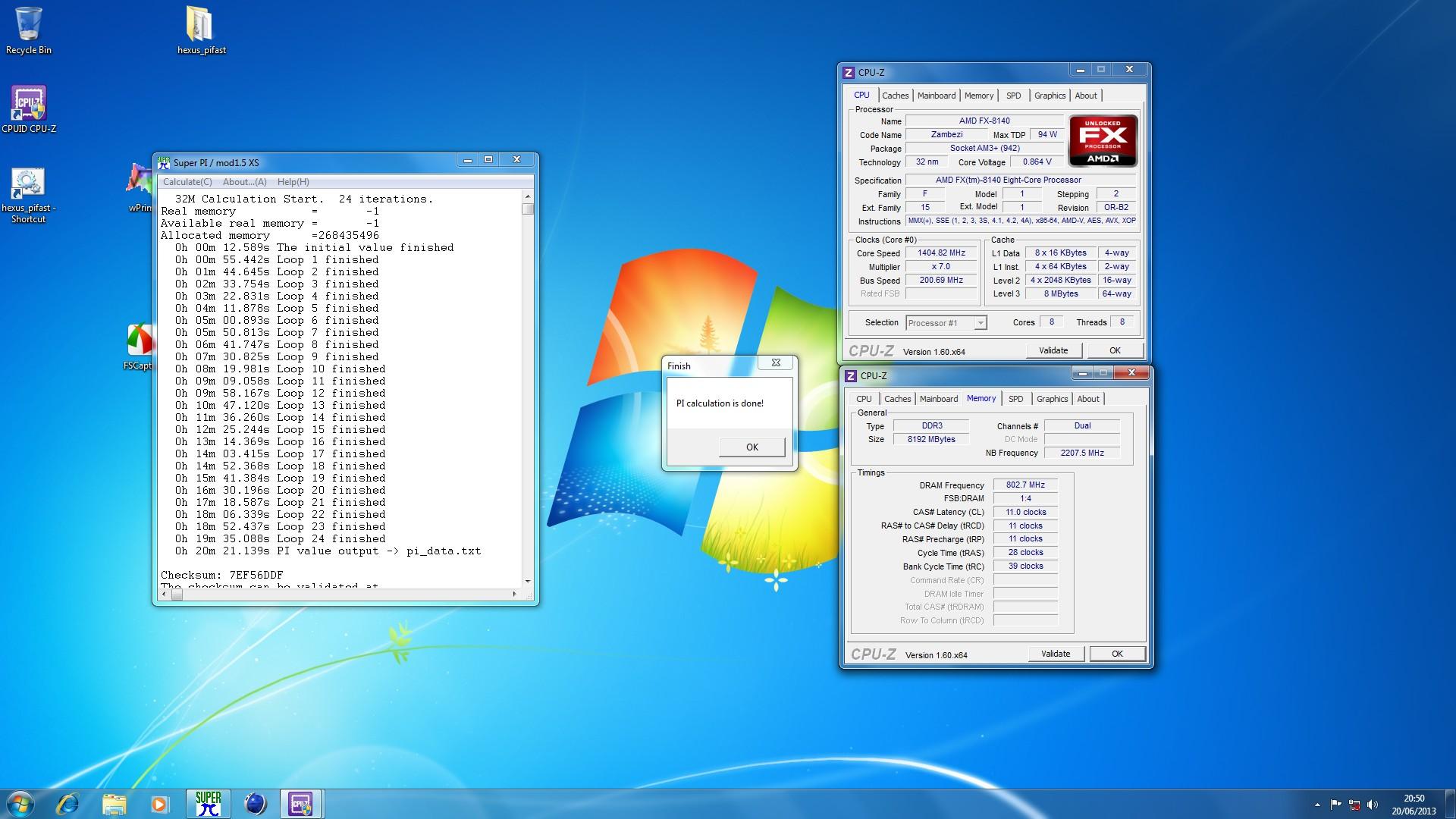Click OK in the lower CPU-Z window

coord(1117,654)
